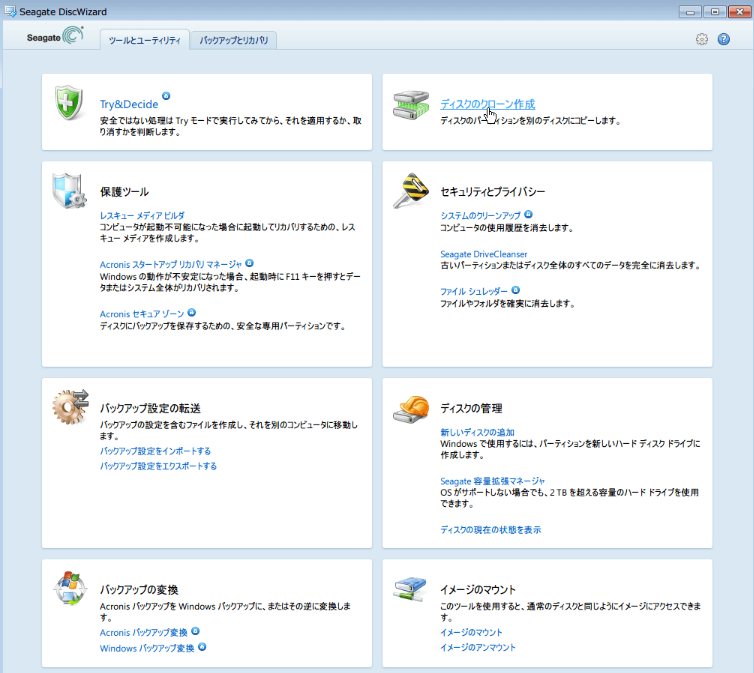The height and width of the screenshot is (673, 754).
Task: Open Seagate DriveCleanser link
Action: click(x=484, y=254)
